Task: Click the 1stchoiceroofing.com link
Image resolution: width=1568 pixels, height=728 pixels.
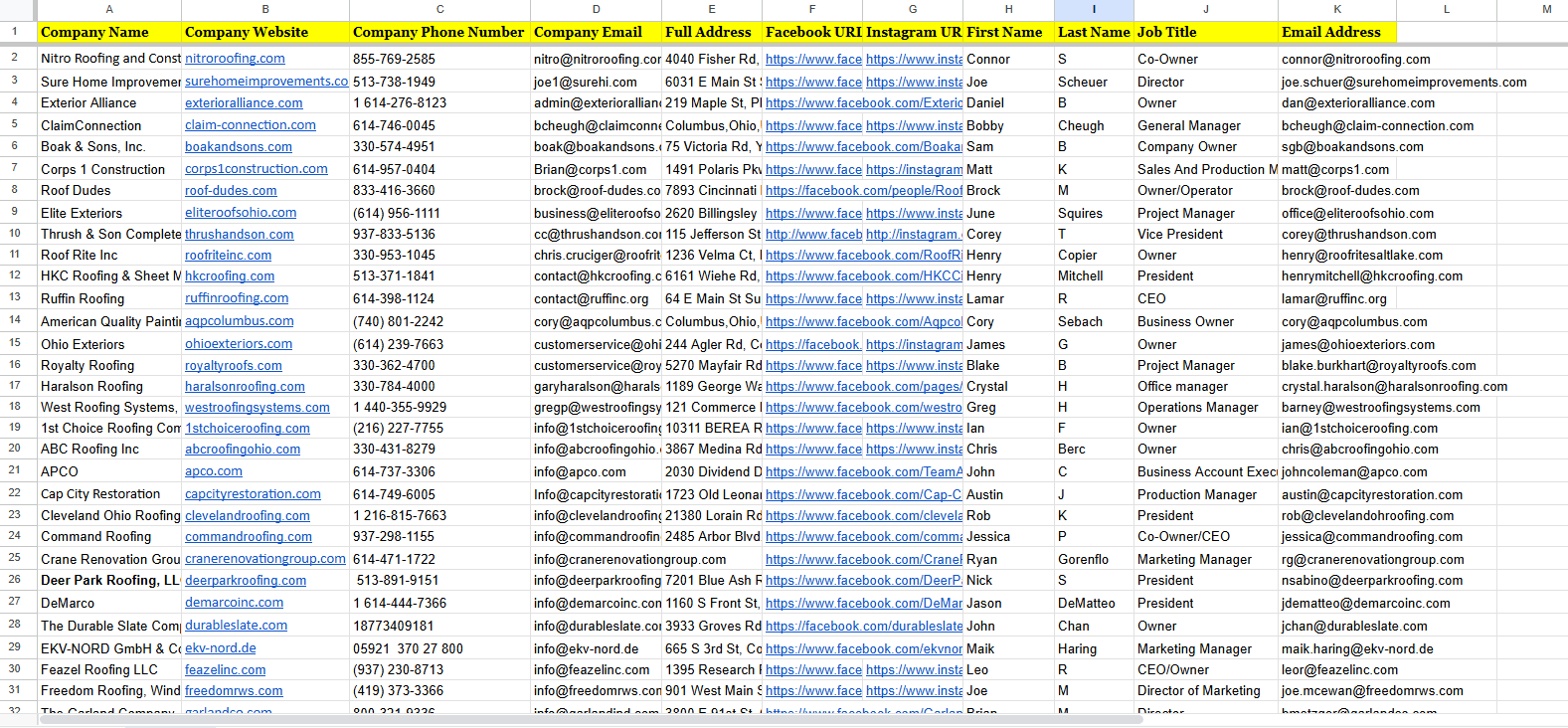Action: [x=247, y=428]
